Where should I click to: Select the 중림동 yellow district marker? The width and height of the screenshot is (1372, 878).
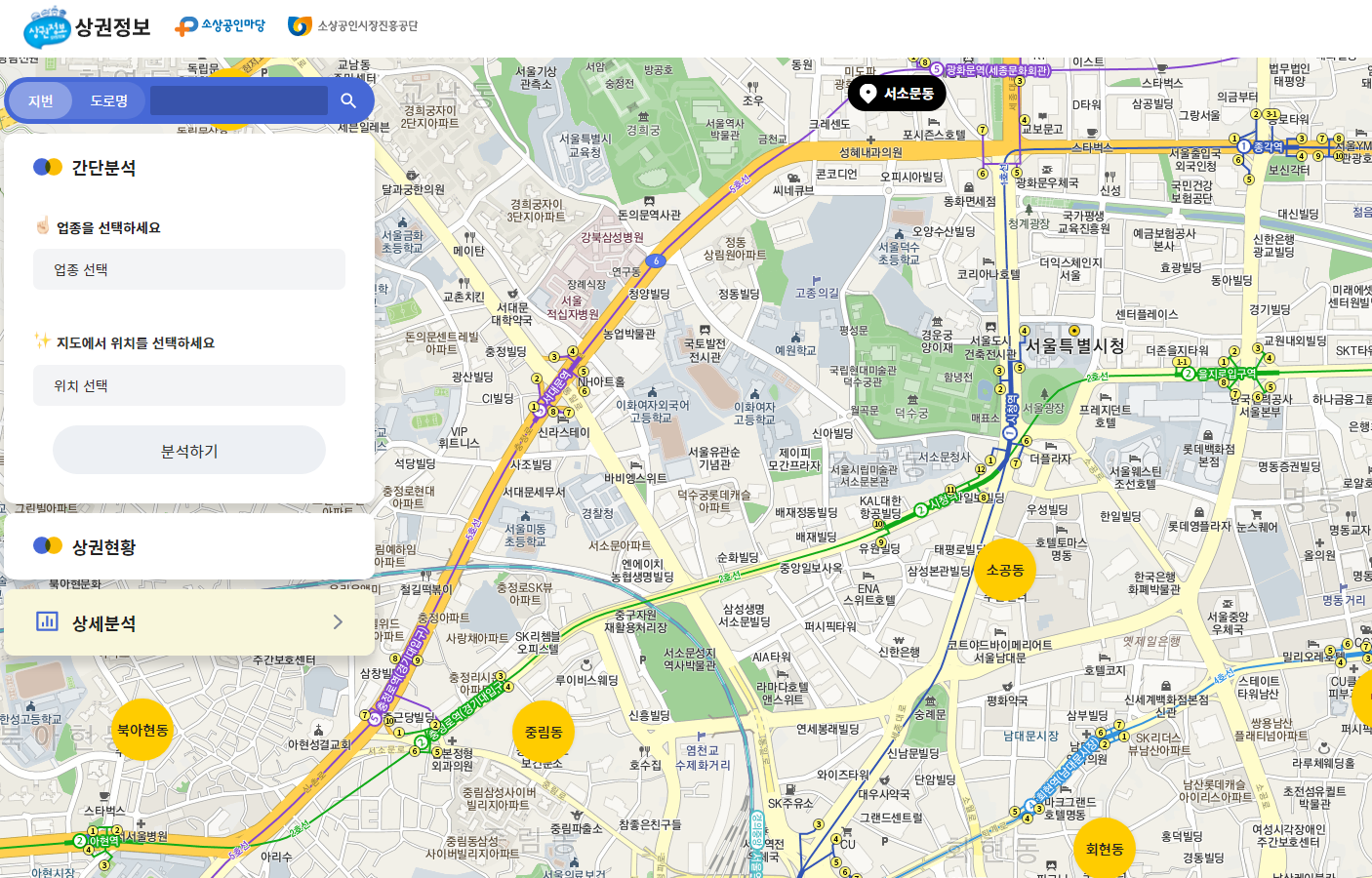click(x=543, y=732)
